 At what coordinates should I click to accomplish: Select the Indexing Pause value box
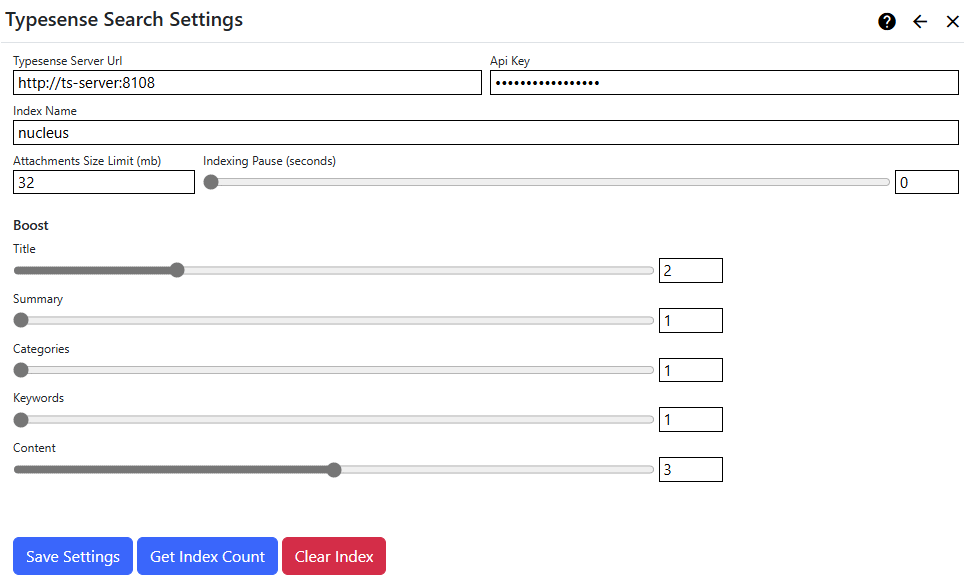tap(926, 182)
